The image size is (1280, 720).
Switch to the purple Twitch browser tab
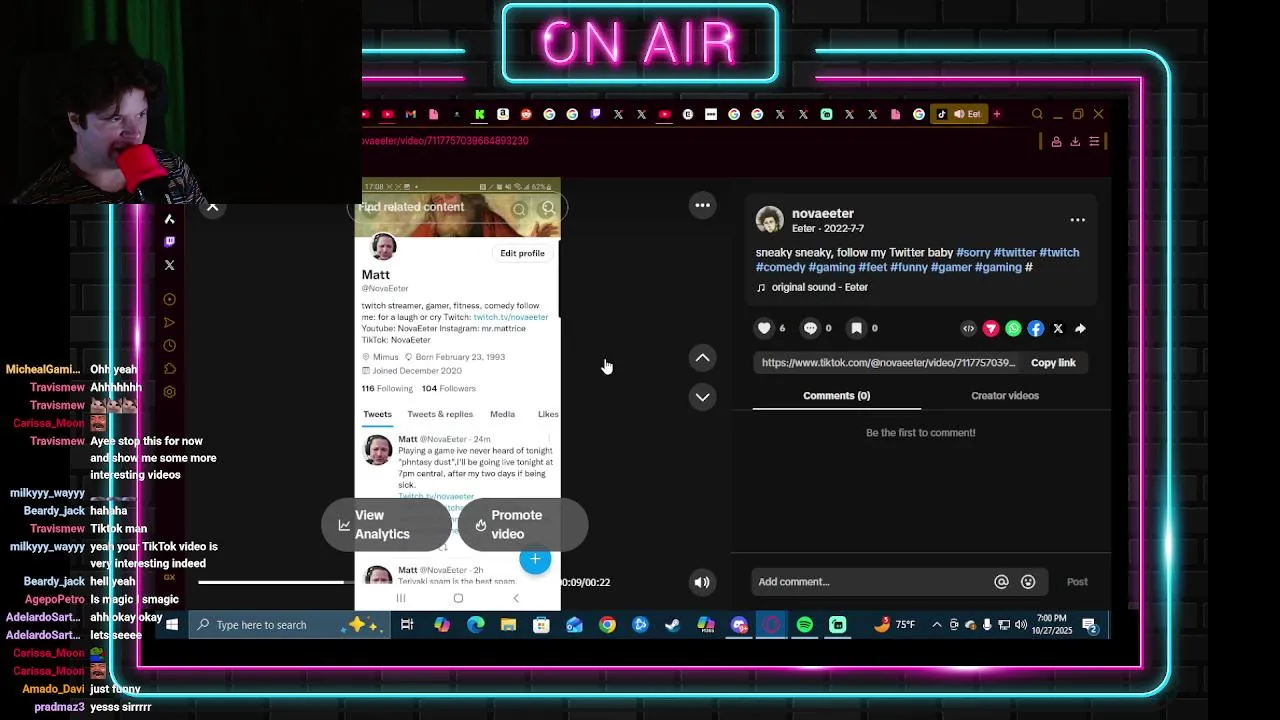click(595, 114)
